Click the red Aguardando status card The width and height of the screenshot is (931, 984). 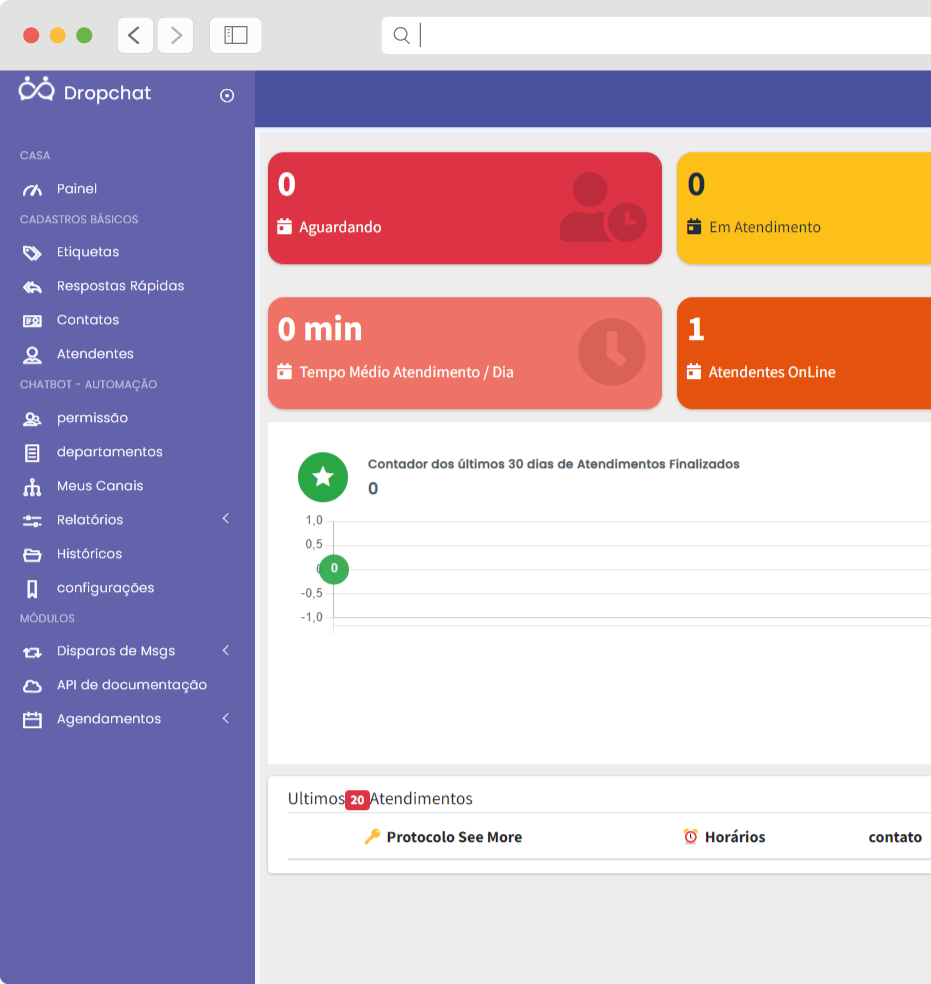click(x=465, y=208)
